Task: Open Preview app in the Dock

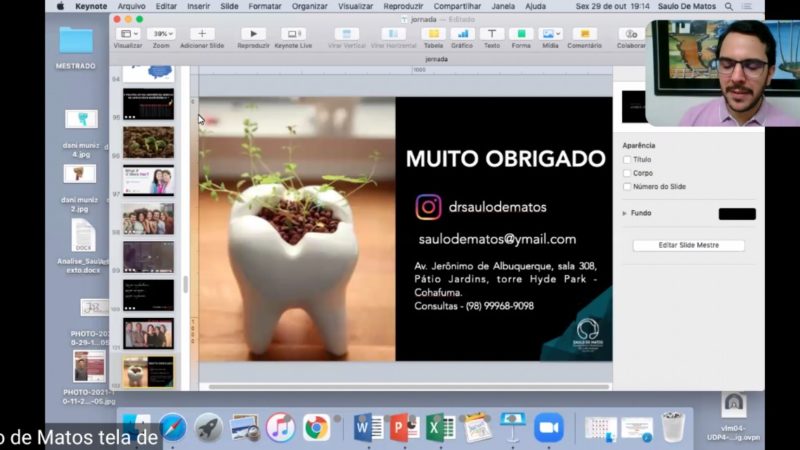Action: 244,427
